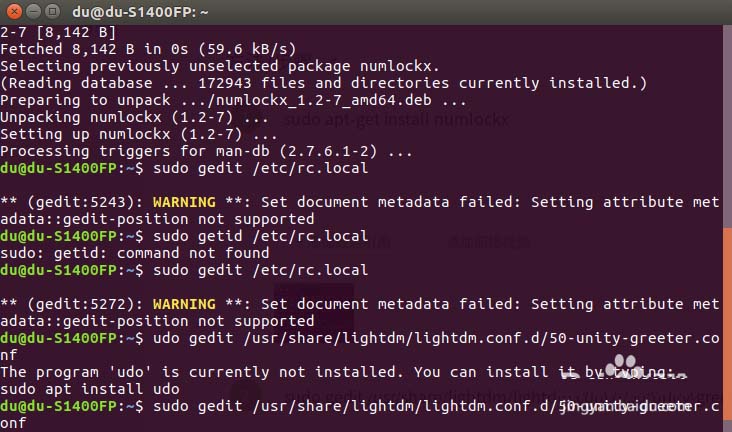Click the 'sudo apt install udo' suggestion
The image size is (732, 432).
pos(90,389)
